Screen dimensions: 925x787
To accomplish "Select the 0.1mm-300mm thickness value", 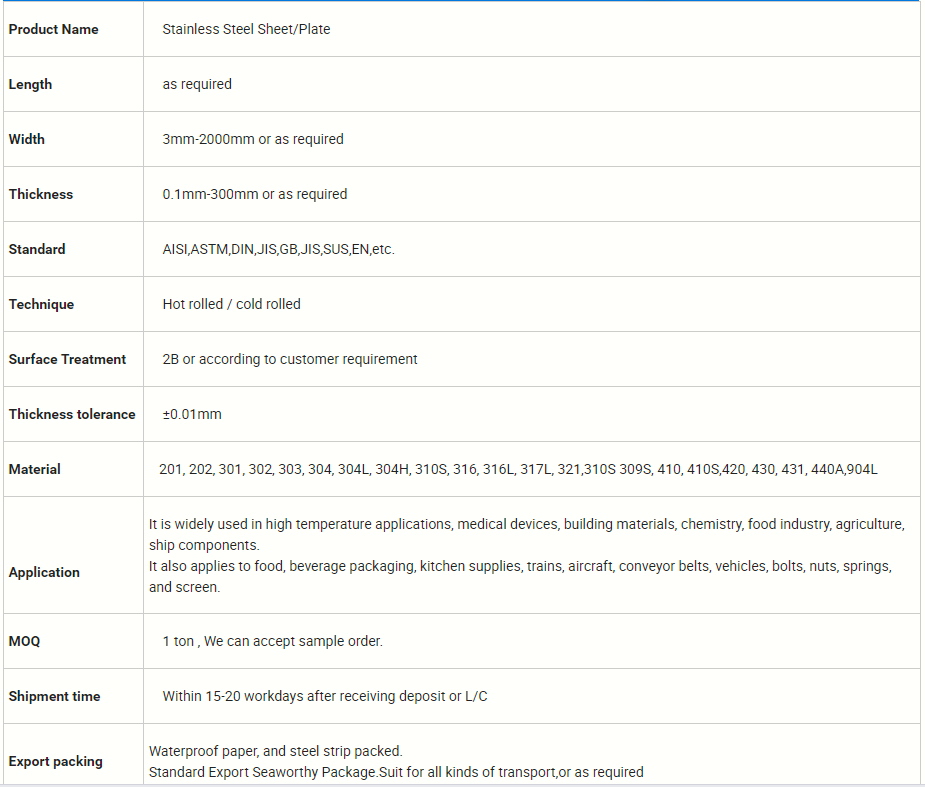I will [x=255, y=195].
